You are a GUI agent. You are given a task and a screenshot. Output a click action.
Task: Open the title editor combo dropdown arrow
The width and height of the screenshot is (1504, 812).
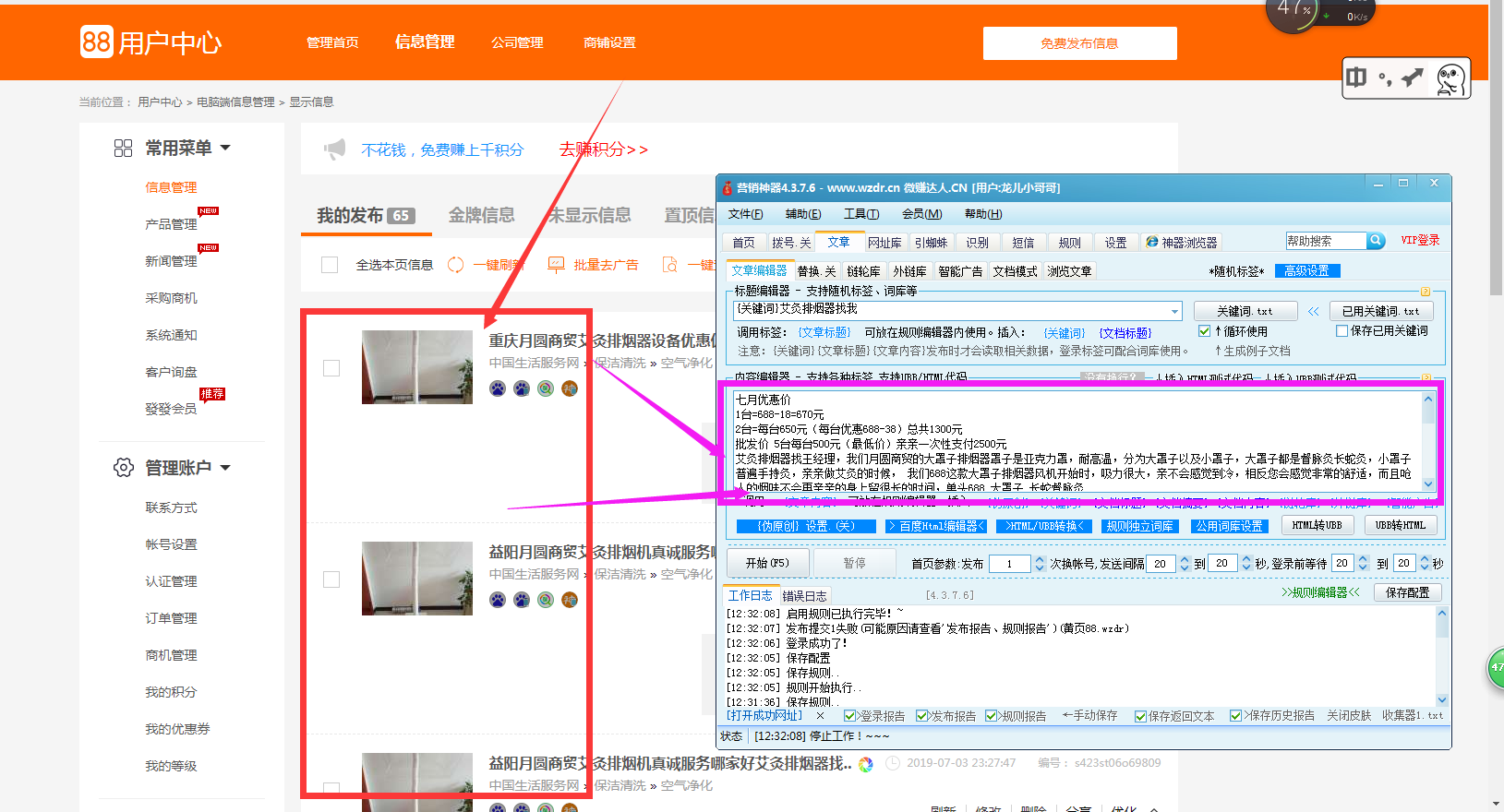click(x=1174, y=311)
